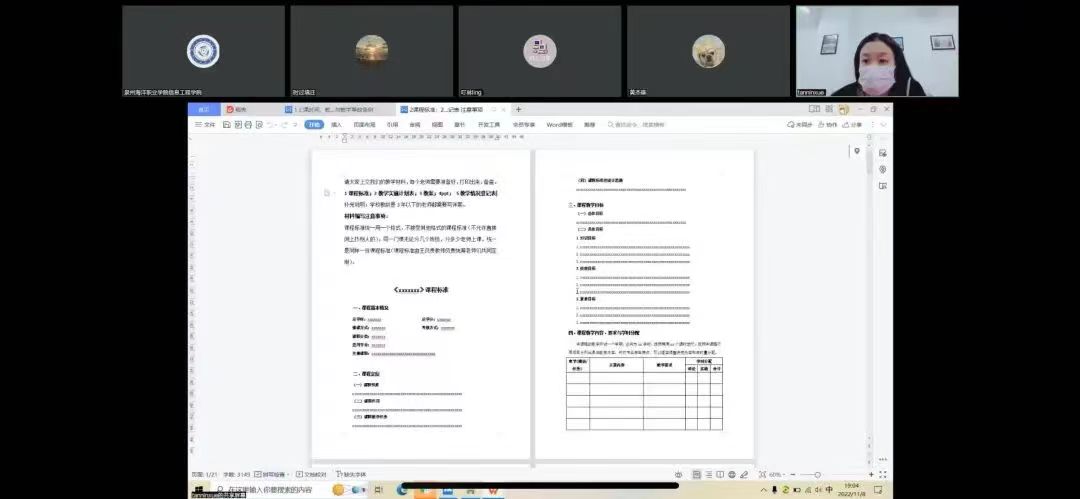
Task: Open the WPS 文件 menu
Action: [207, 125]
